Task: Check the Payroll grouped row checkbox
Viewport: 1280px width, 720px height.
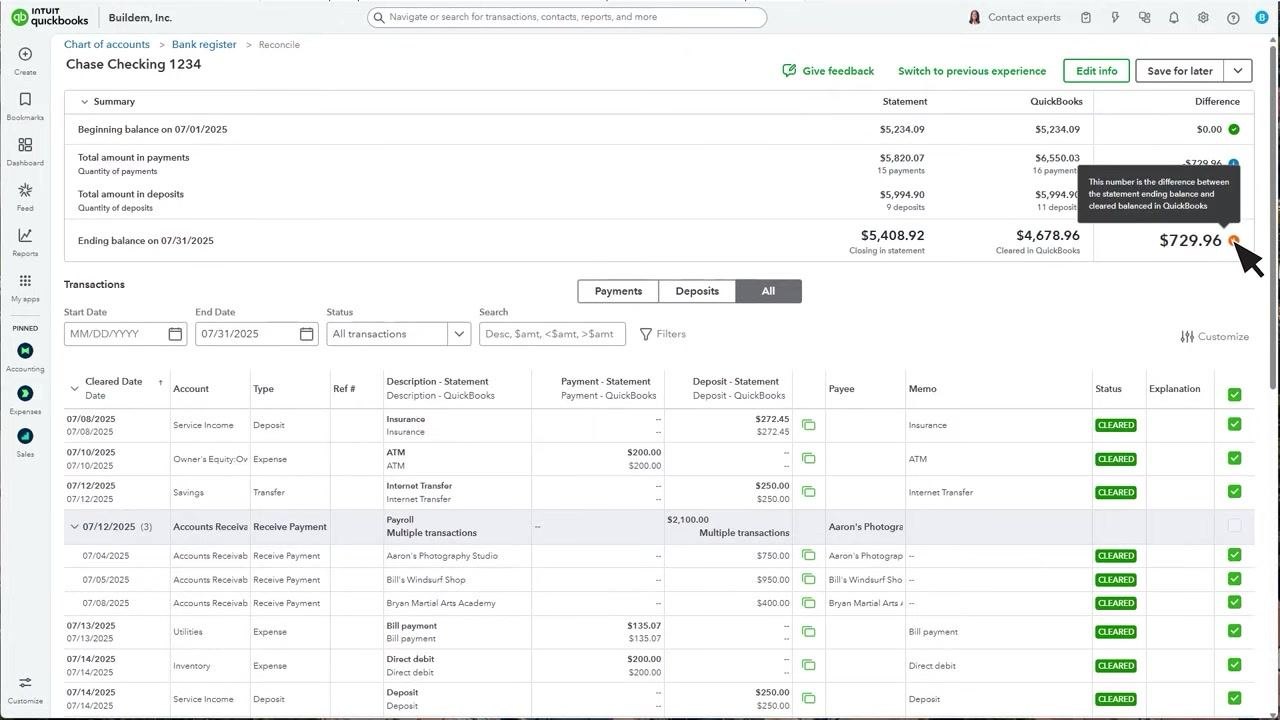Action: pyautogui.click(x=1234, y=525)
